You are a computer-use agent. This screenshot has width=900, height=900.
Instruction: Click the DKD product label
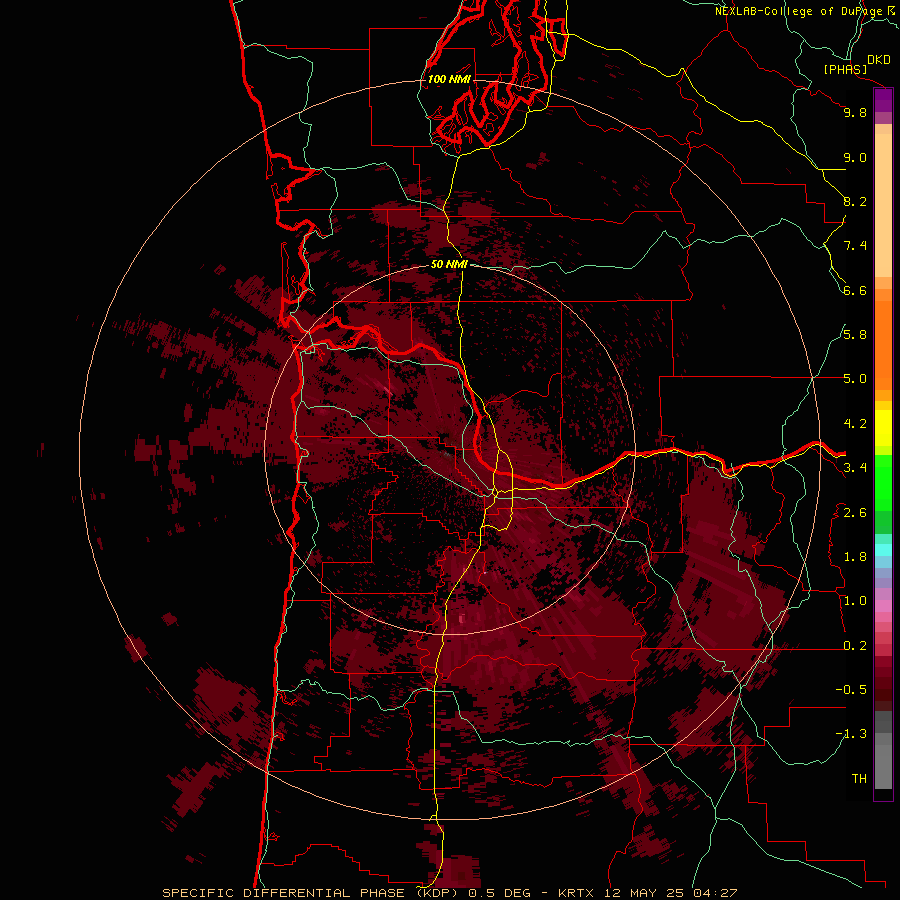[879, 60]
